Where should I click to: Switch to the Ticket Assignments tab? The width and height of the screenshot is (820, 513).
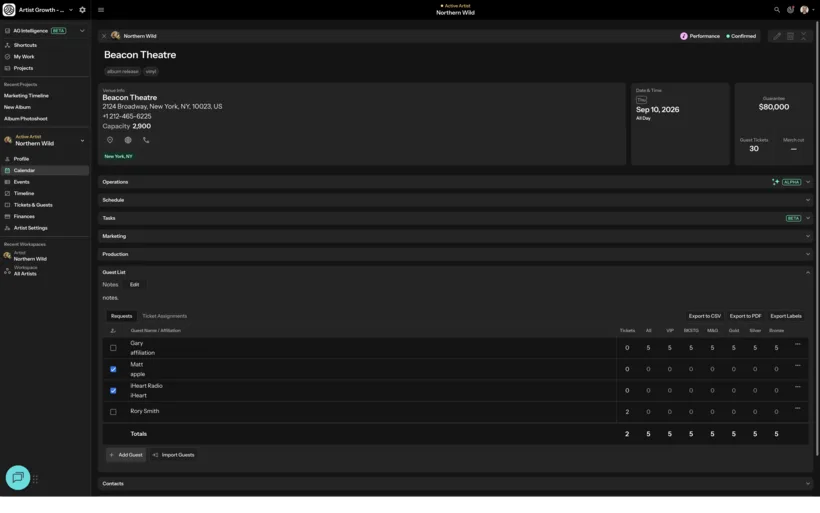tap(164, 316)
